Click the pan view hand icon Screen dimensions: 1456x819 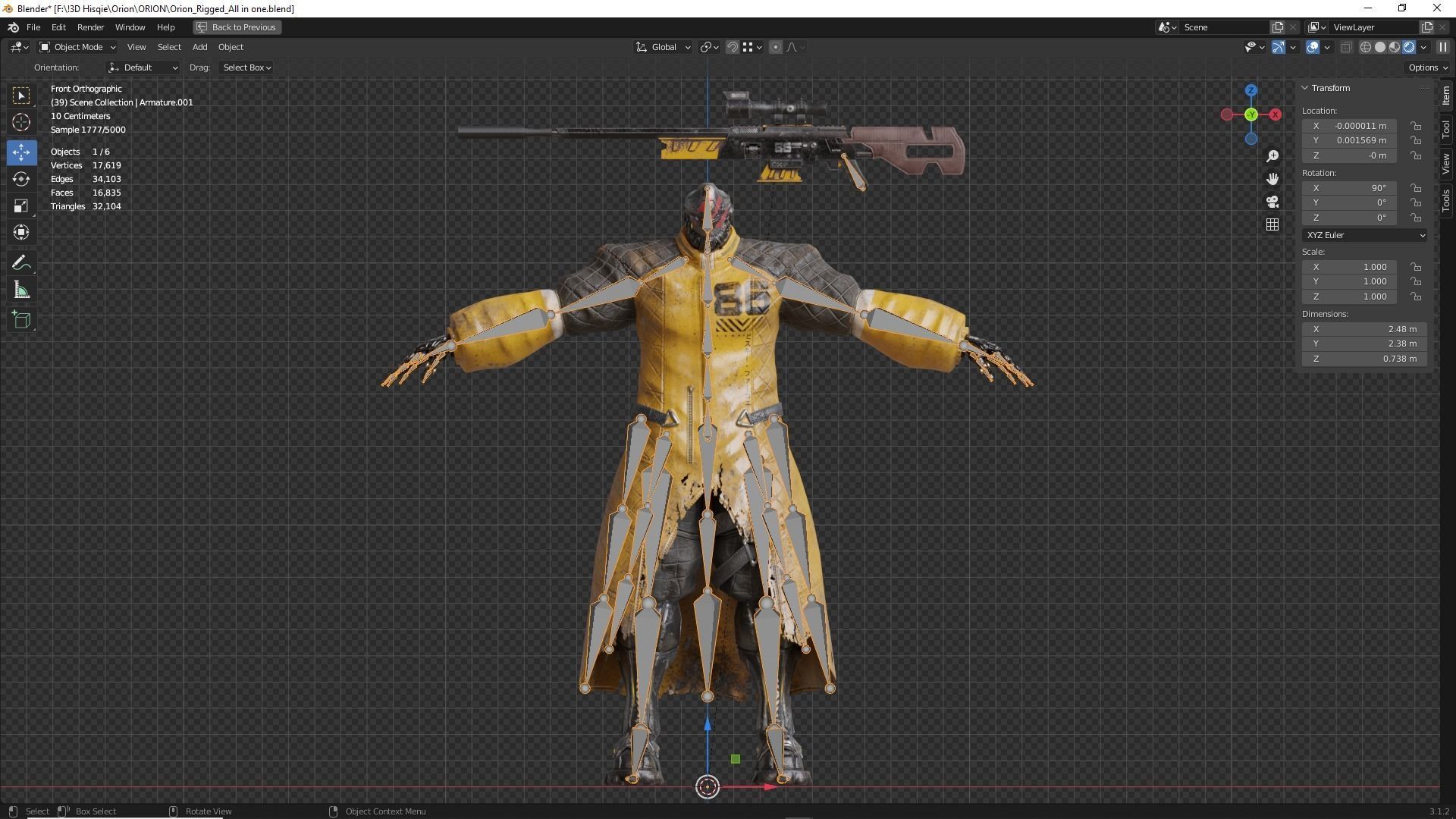pyautogui.click(x=1272, y=179)
